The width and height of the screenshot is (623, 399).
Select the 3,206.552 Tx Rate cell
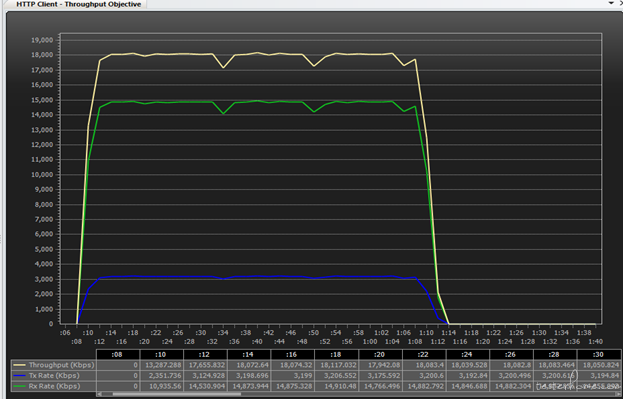[337, 376]
